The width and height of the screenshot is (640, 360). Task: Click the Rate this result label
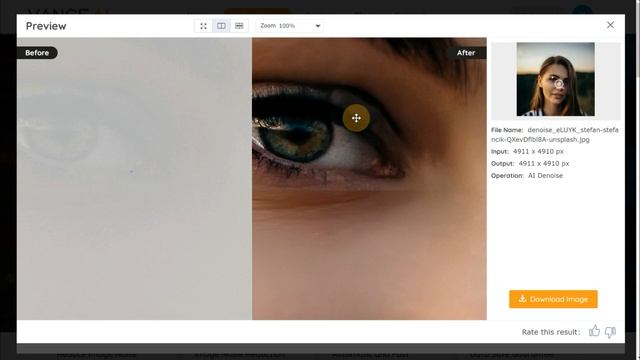pyautogui.click(x=551, y=332)
